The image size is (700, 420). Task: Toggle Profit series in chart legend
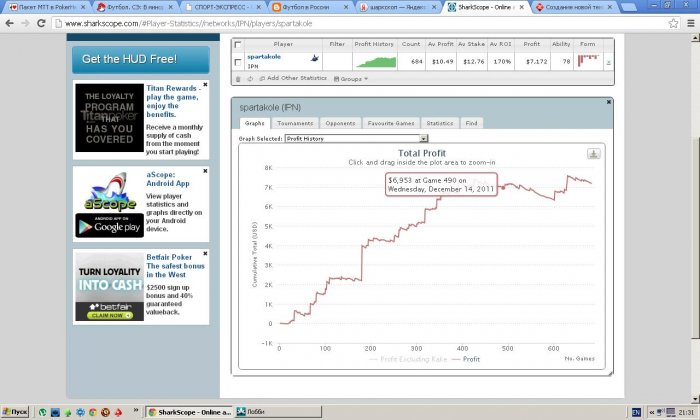point(466,359)
